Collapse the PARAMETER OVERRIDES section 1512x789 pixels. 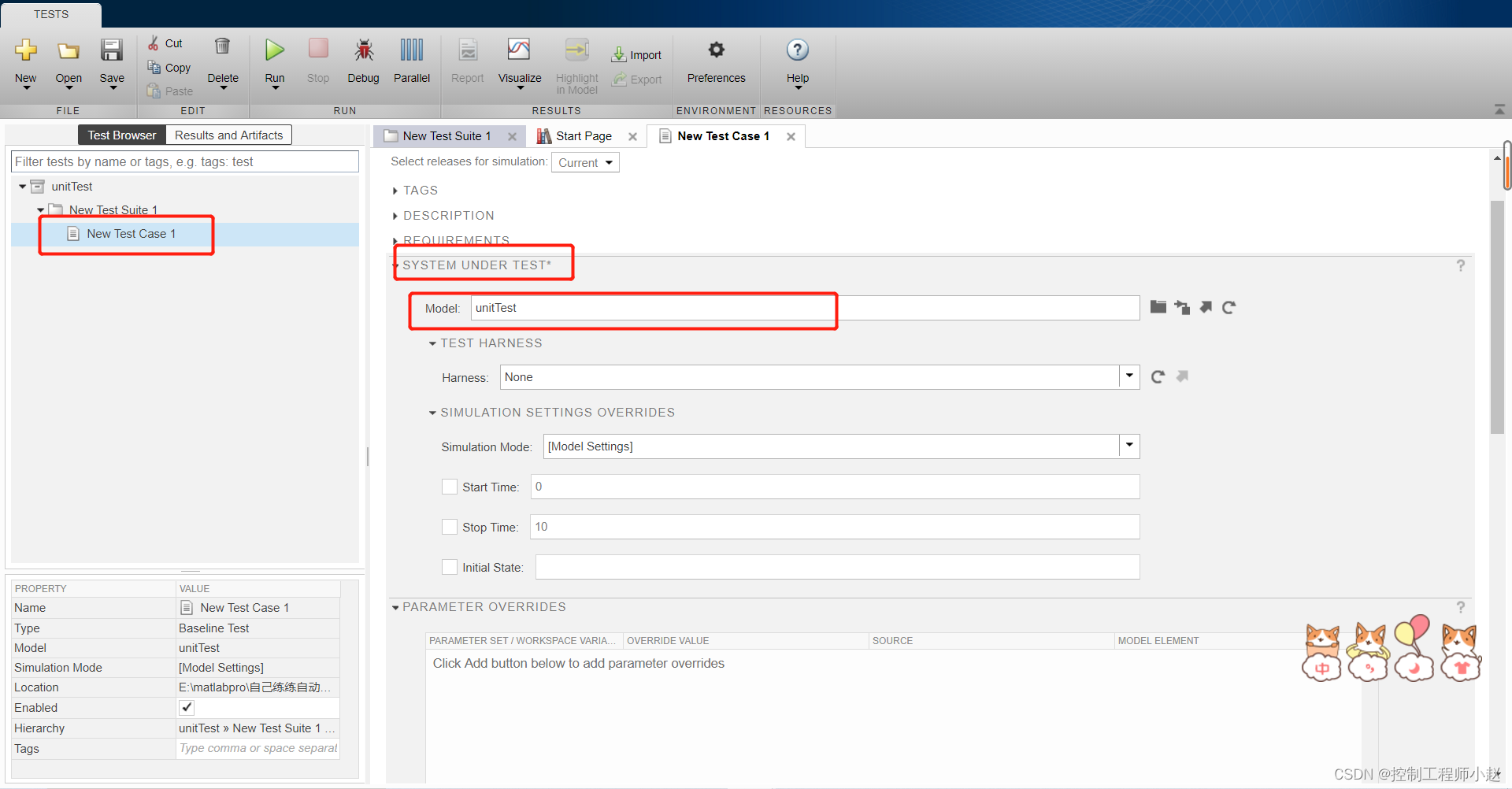pyautogui.click(x=395, y=607)
